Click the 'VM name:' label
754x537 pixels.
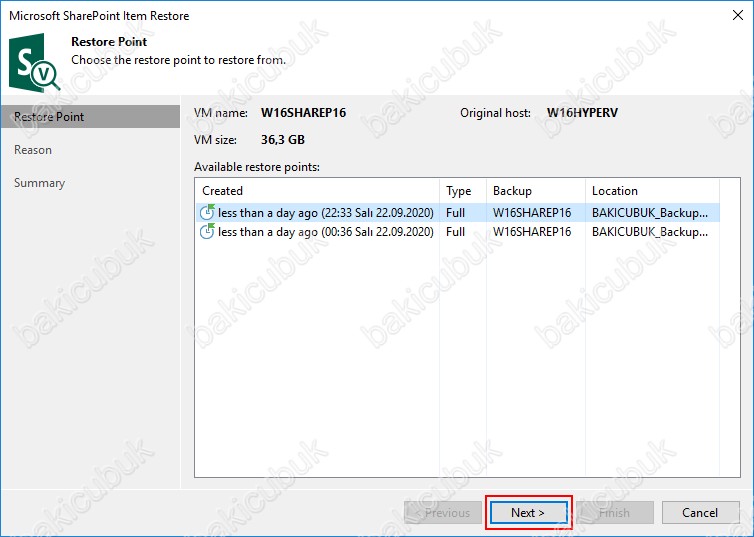tap(221, 113)
